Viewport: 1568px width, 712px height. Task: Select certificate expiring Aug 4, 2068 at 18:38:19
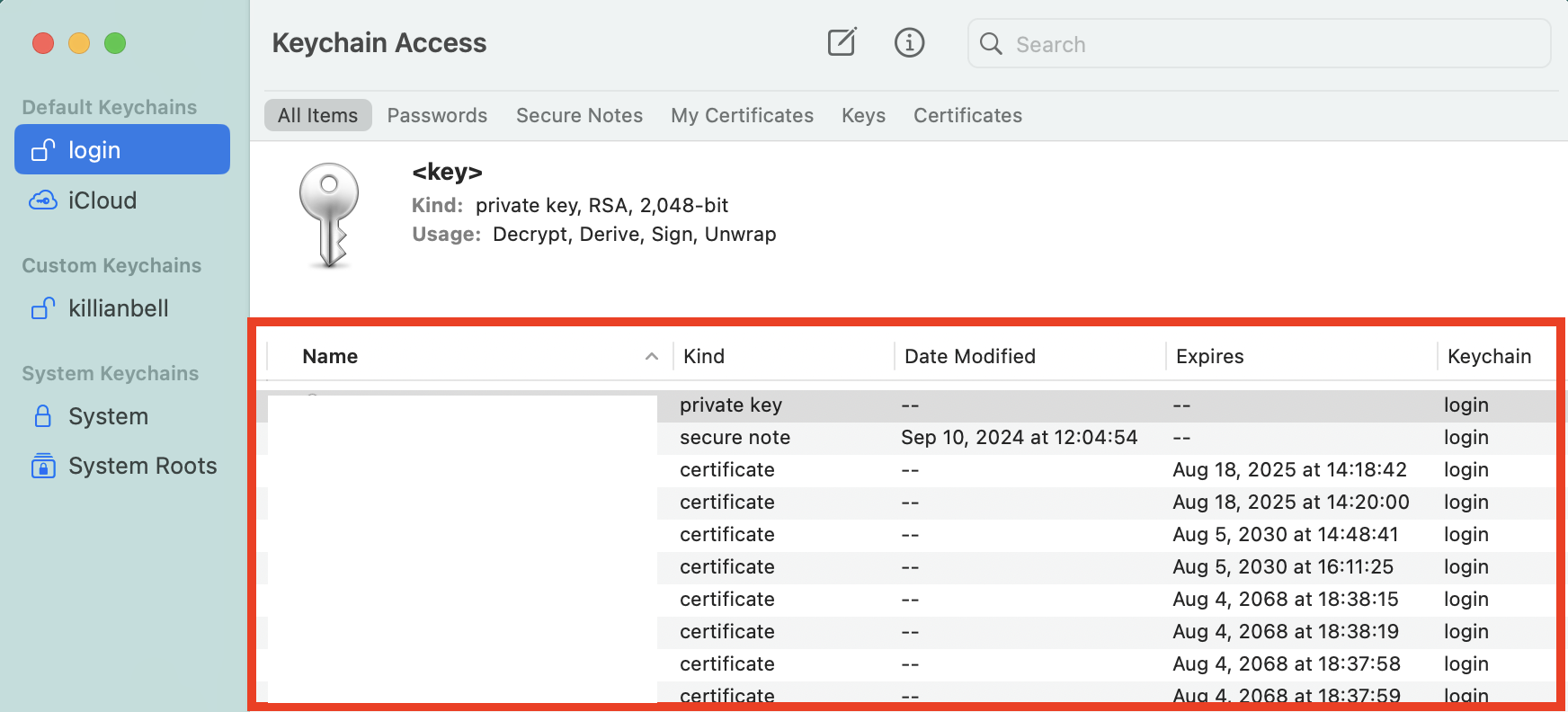pos(906,632)
